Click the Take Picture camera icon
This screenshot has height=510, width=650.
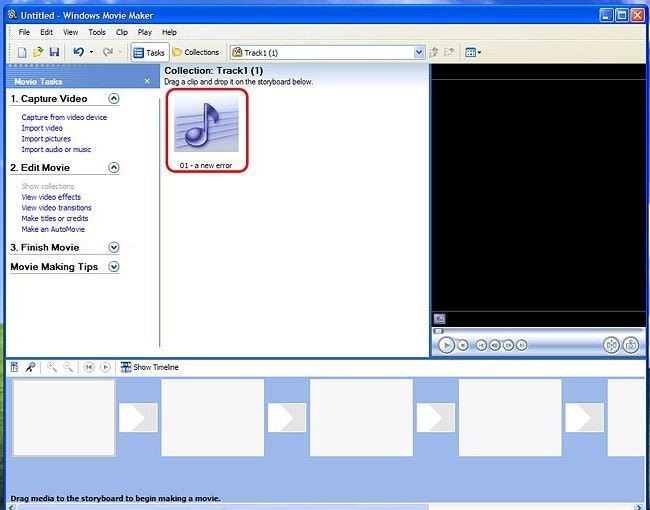click(x=631, y=345)
